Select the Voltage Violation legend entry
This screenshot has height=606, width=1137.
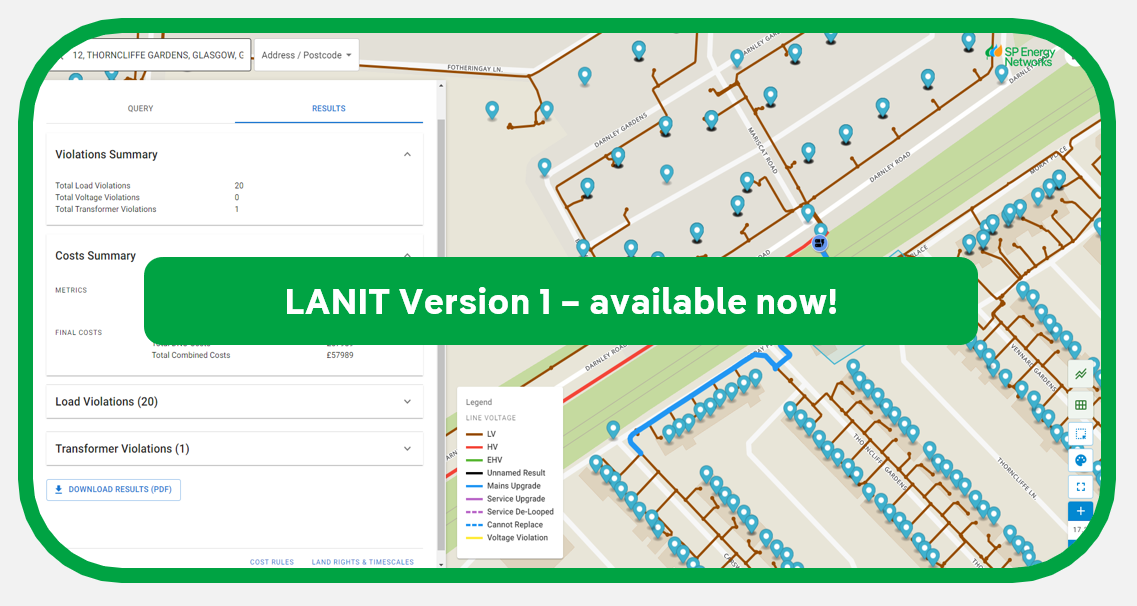coord(507,538)
